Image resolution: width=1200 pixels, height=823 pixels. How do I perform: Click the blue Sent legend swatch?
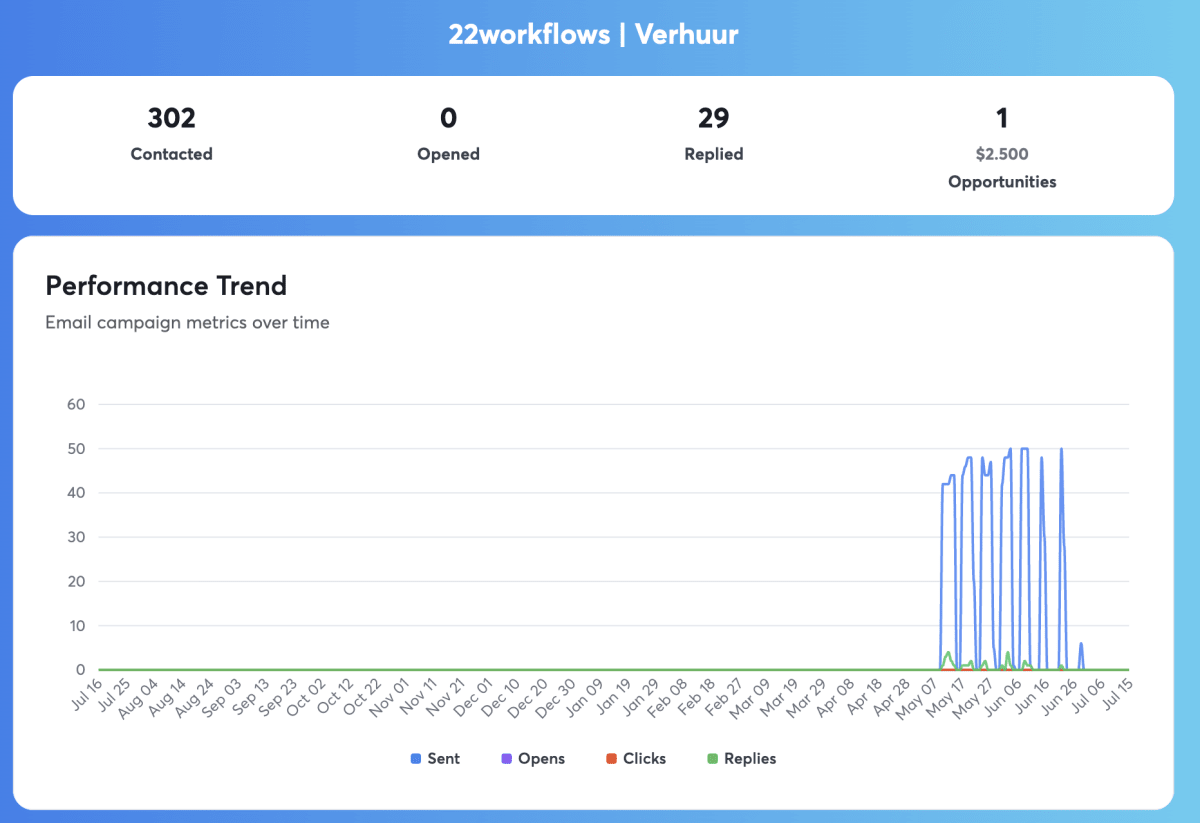pyautogui.click(x=416, y=759)
